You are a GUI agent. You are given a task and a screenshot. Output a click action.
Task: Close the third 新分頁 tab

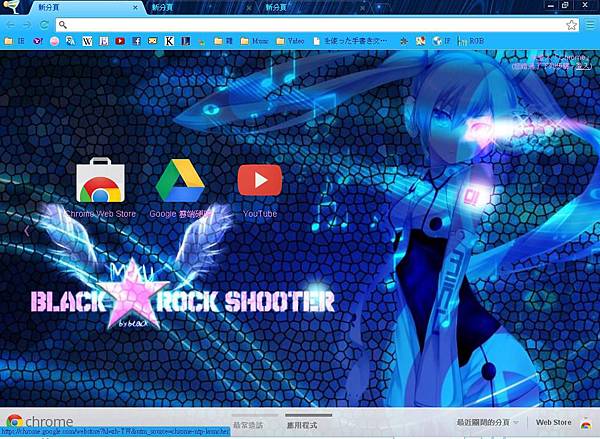coord(362,7)
